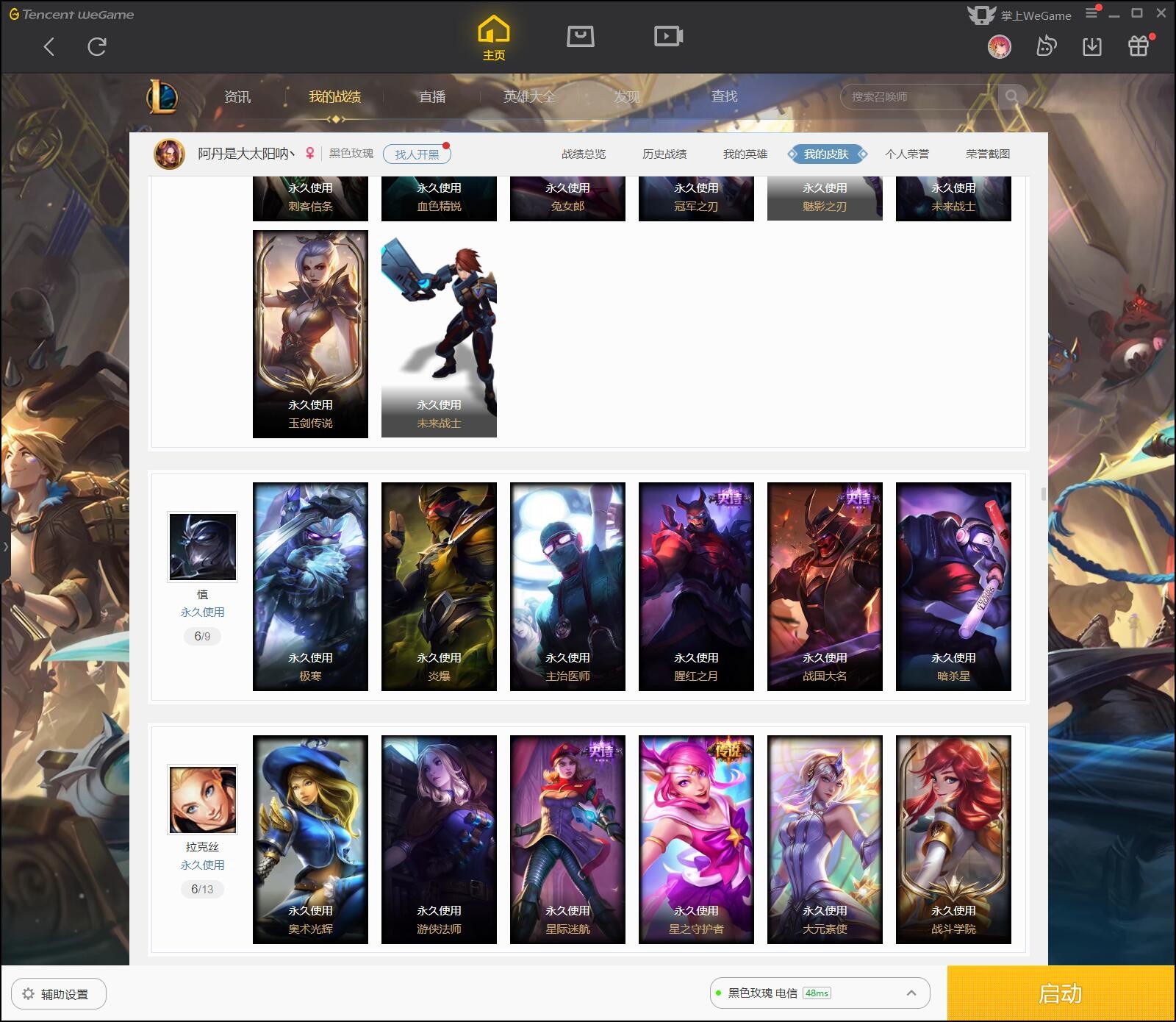Viewport: 1176px width, 1022px height.
Task: Open the 腥红之月 skin card
Action: (x=696, y=587)
